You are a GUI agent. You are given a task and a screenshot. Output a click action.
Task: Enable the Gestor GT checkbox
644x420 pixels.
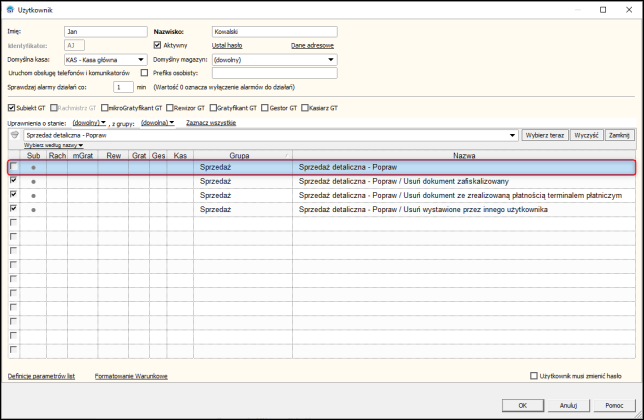[264, 108]
